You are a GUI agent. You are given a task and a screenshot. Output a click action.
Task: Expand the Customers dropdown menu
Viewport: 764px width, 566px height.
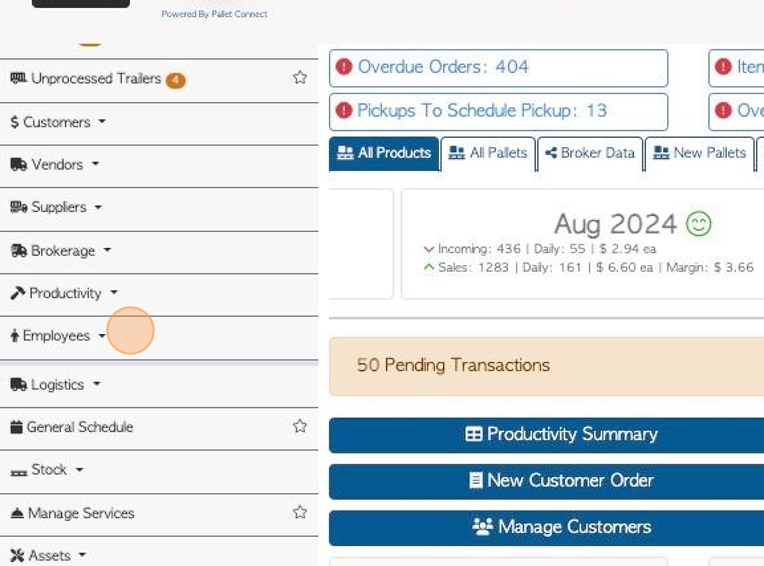(58, 122)
